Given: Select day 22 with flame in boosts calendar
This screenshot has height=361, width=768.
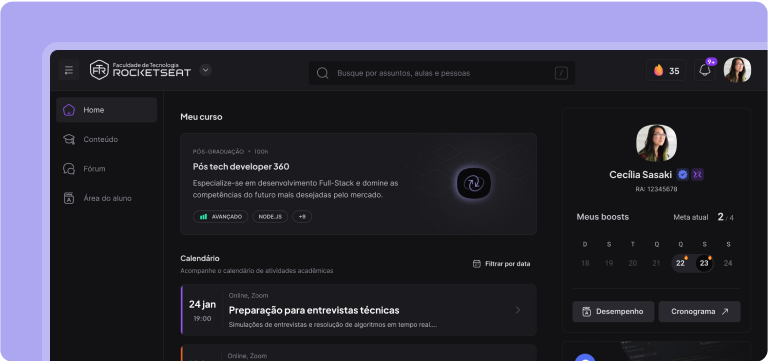Looking at the screenshot, I should click(680, 263).
